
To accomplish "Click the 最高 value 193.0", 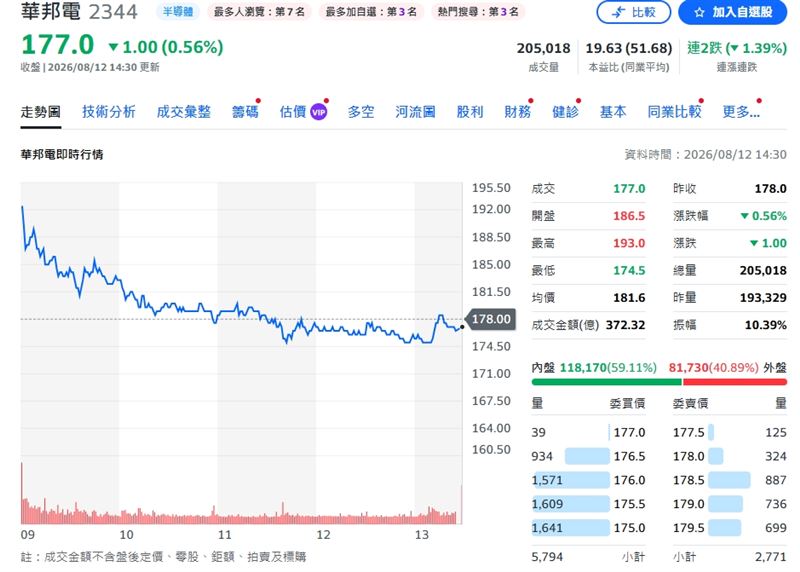I will coord(629,243).
